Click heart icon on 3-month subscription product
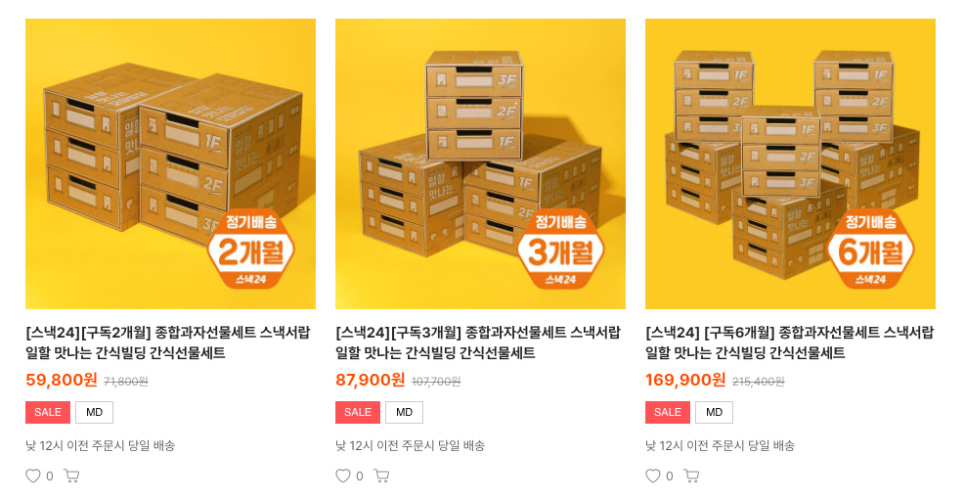This screenshot has width=966, height=501. point(343,476)
